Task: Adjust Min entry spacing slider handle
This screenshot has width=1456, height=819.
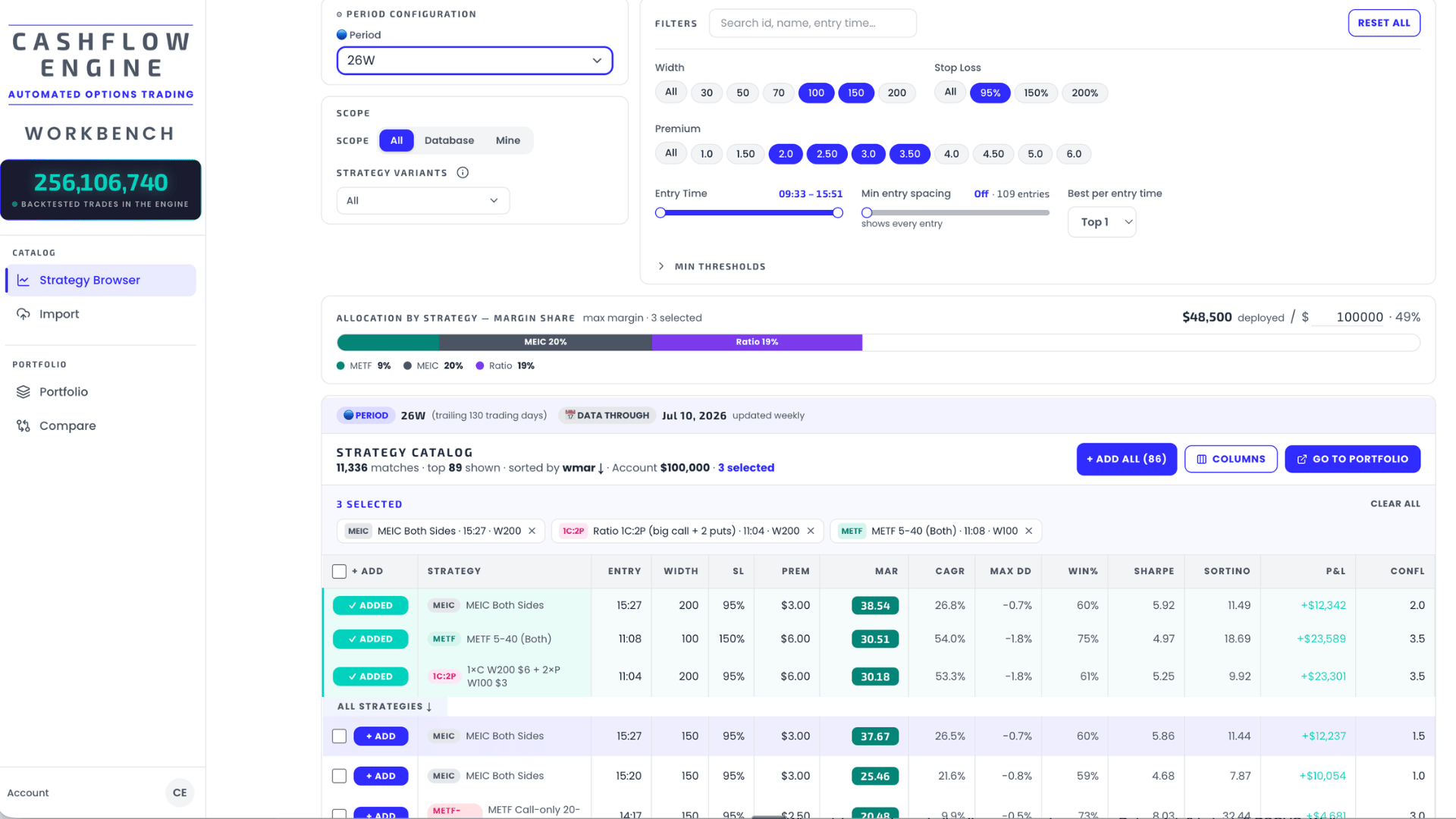Action: pyautogui.click(x=867, y=213)
